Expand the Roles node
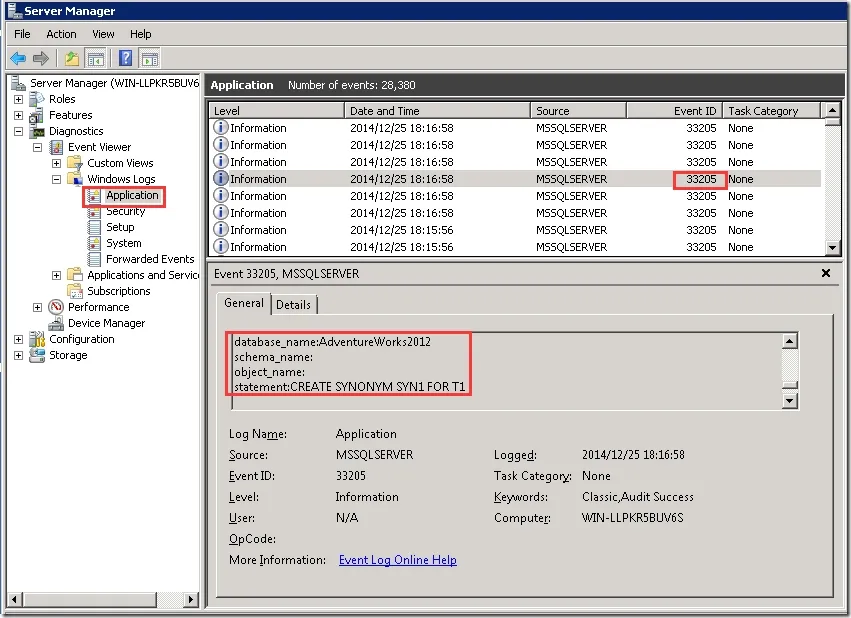Viewport: 851px width, 618px height. pos(18,99)
